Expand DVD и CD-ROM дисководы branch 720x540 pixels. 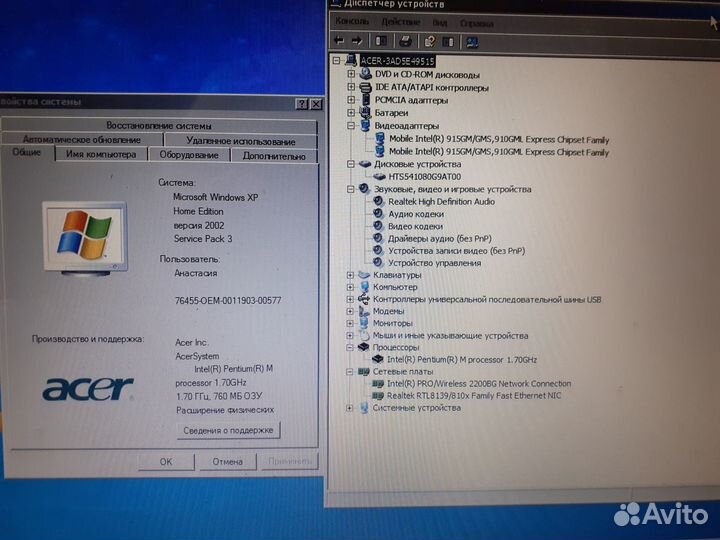pos(351,74)
